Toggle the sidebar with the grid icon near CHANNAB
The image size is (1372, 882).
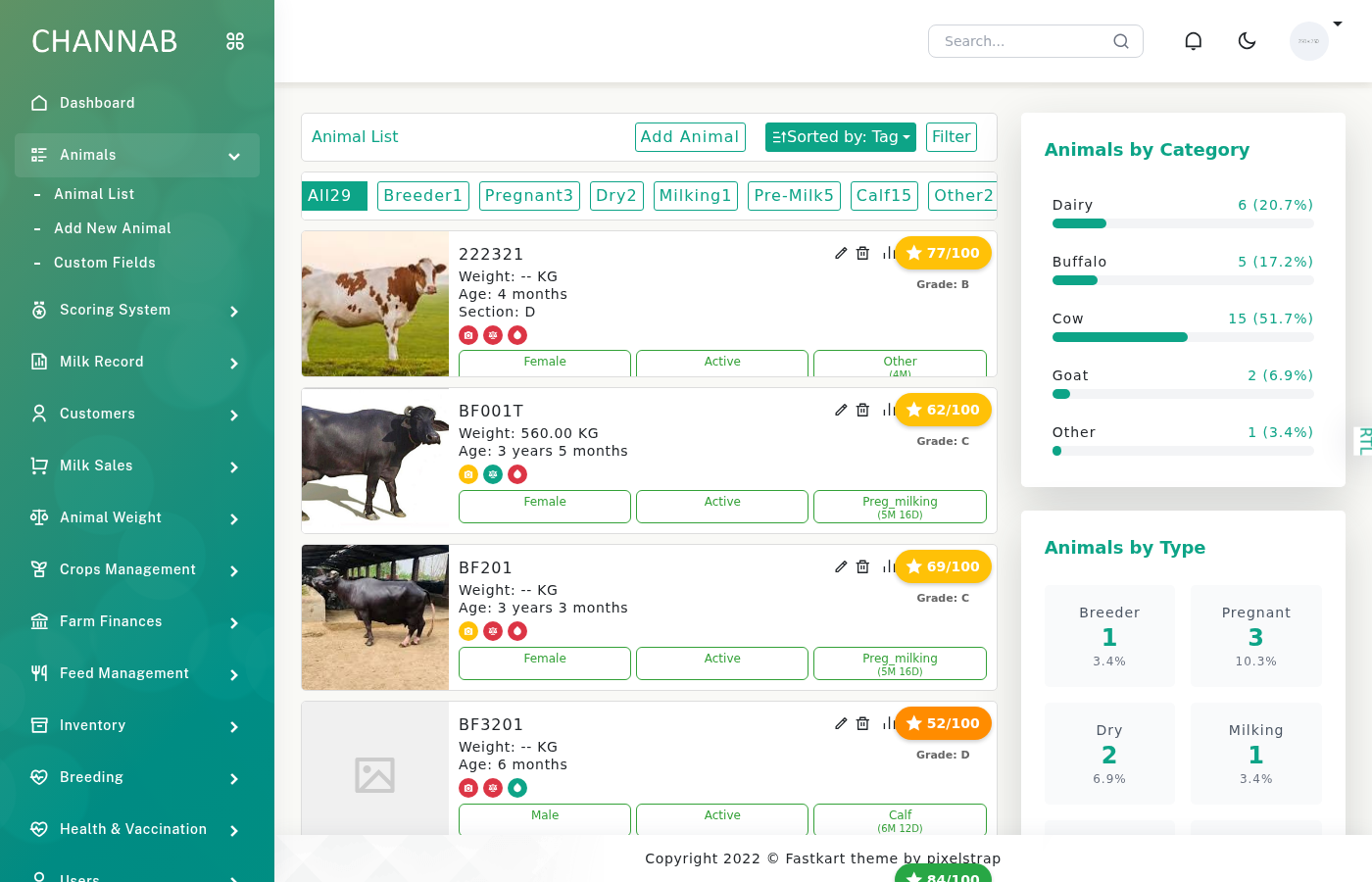(235, 41)
